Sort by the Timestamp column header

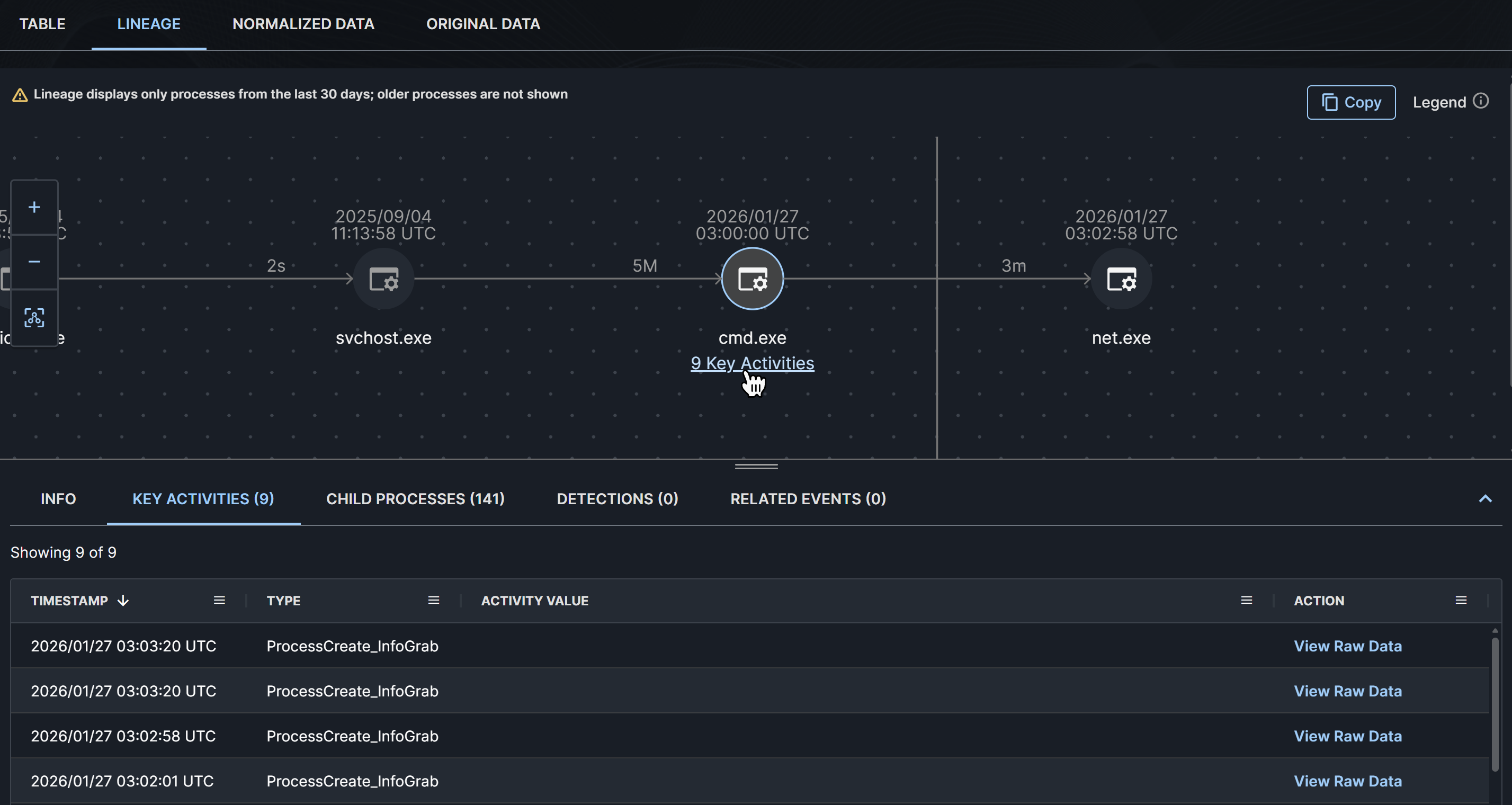pyautogui.click(x=69, y=601)
